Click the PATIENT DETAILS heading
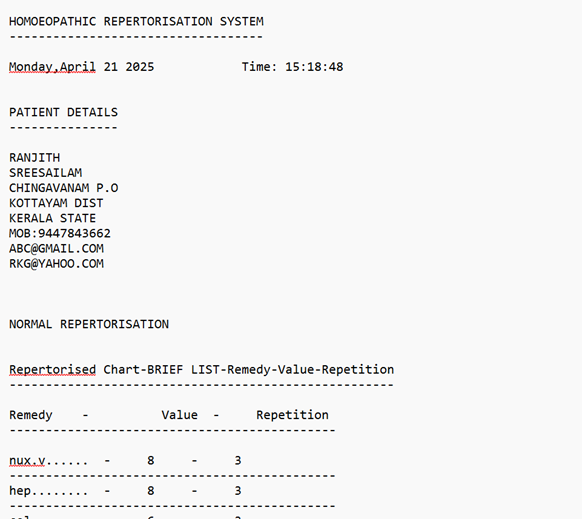This screenshot has height=519, width=582. (x=63, y=112)
